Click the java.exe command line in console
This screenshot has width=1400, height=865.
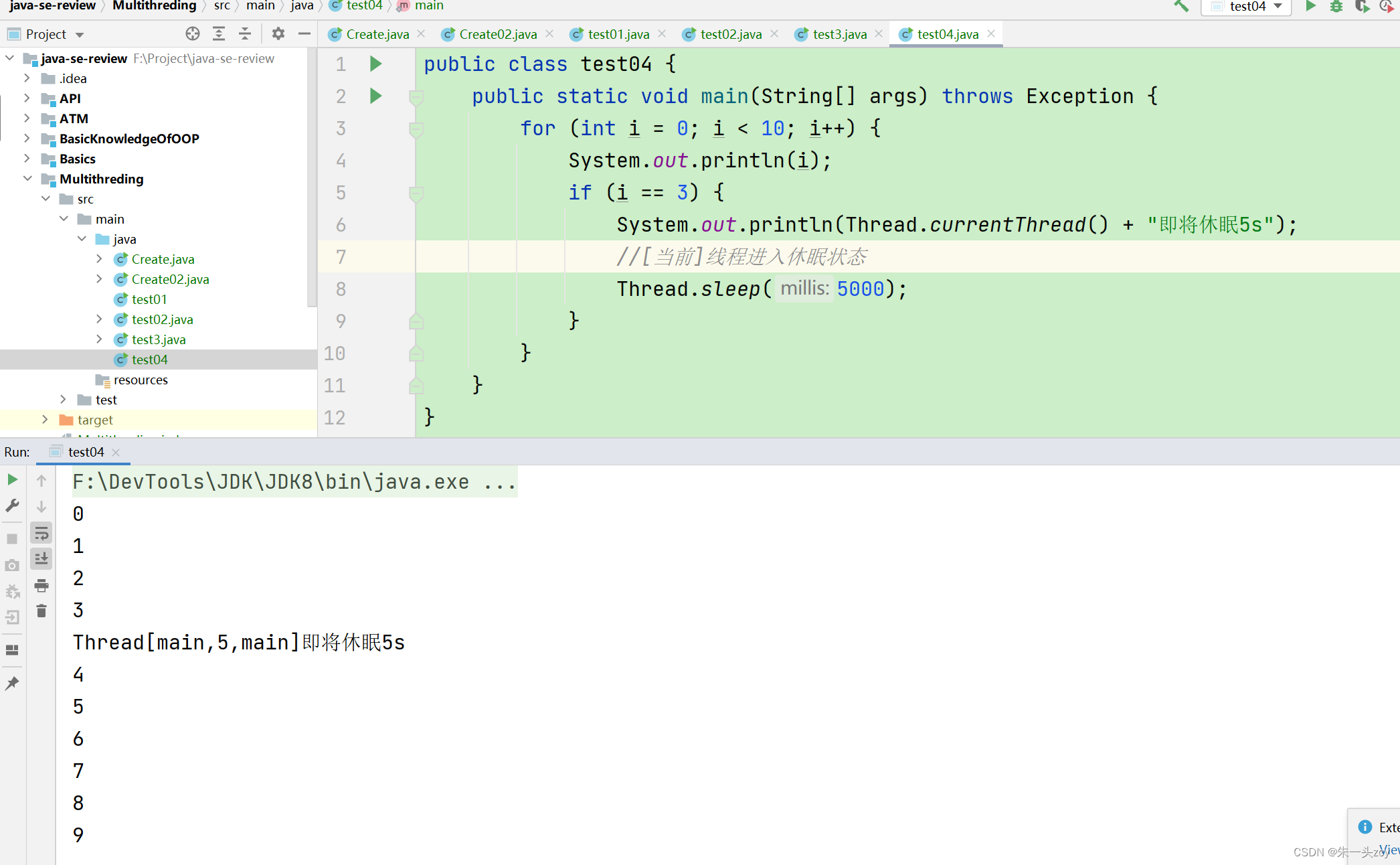[294, 482]
